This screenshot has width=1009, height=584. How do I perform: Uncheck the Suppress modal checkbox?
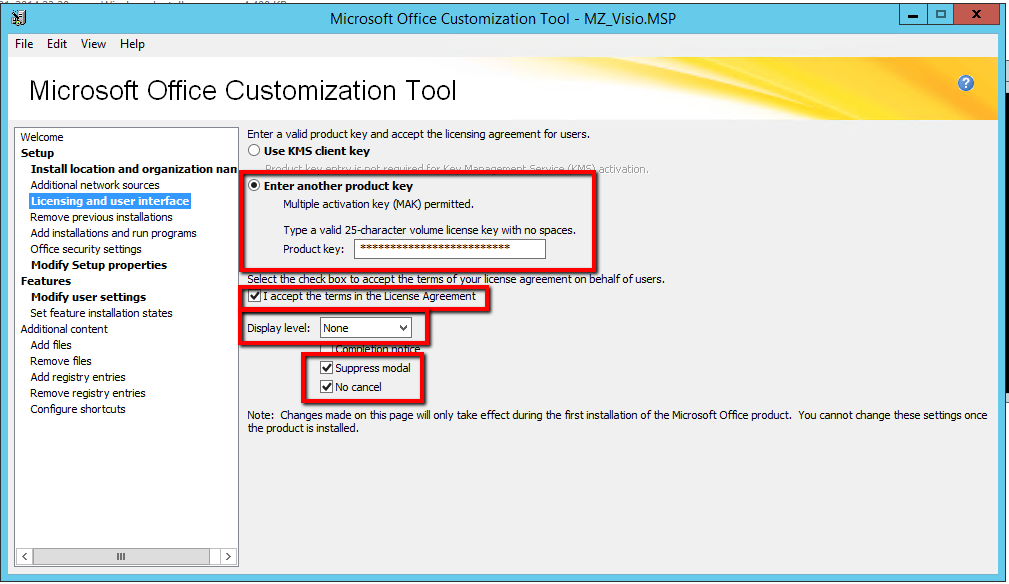click(x=326, y=368)
